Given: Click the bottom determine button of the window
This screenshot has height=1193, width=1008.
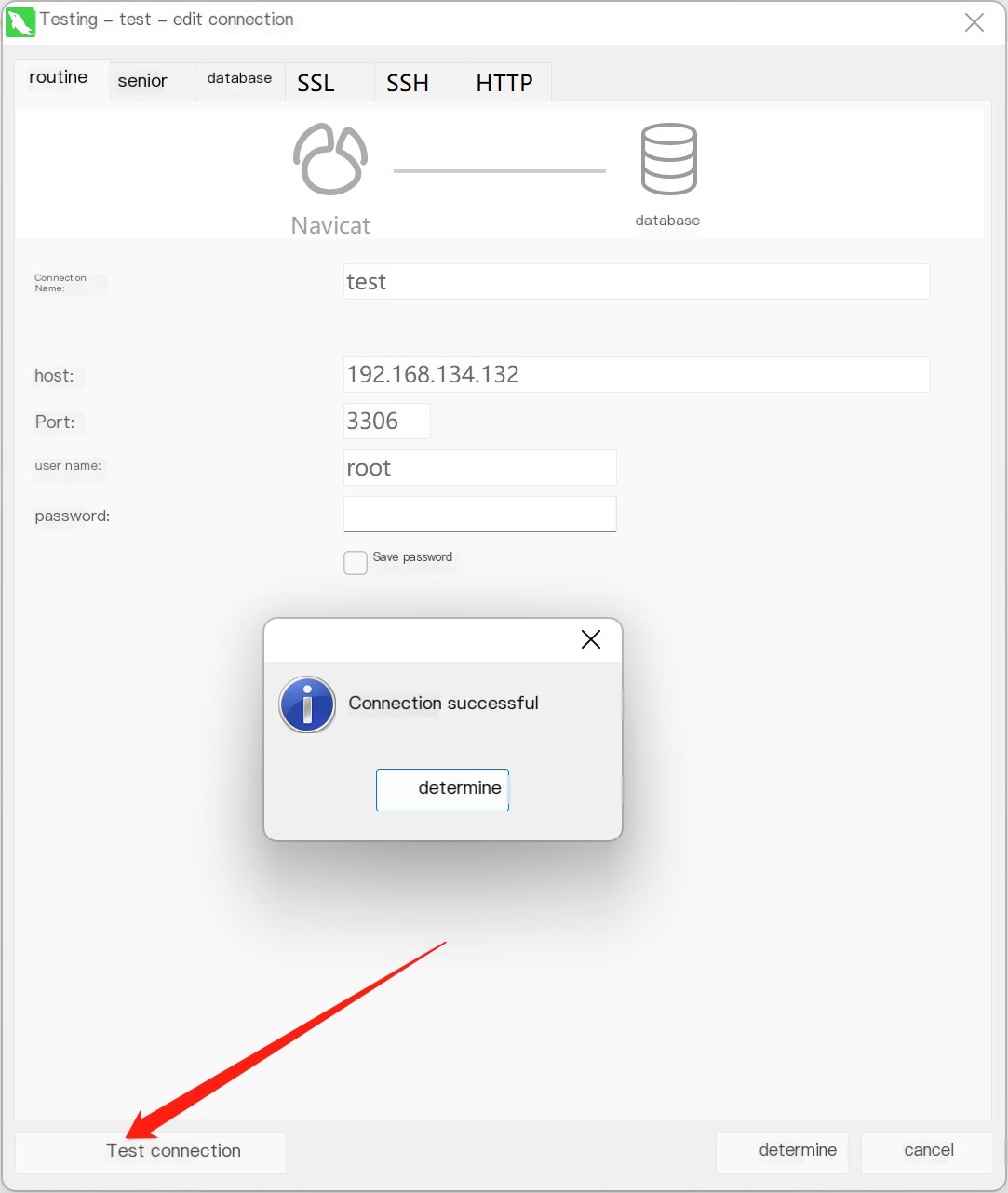Looking at the screenshot, I should click(x=782, y=1153).
